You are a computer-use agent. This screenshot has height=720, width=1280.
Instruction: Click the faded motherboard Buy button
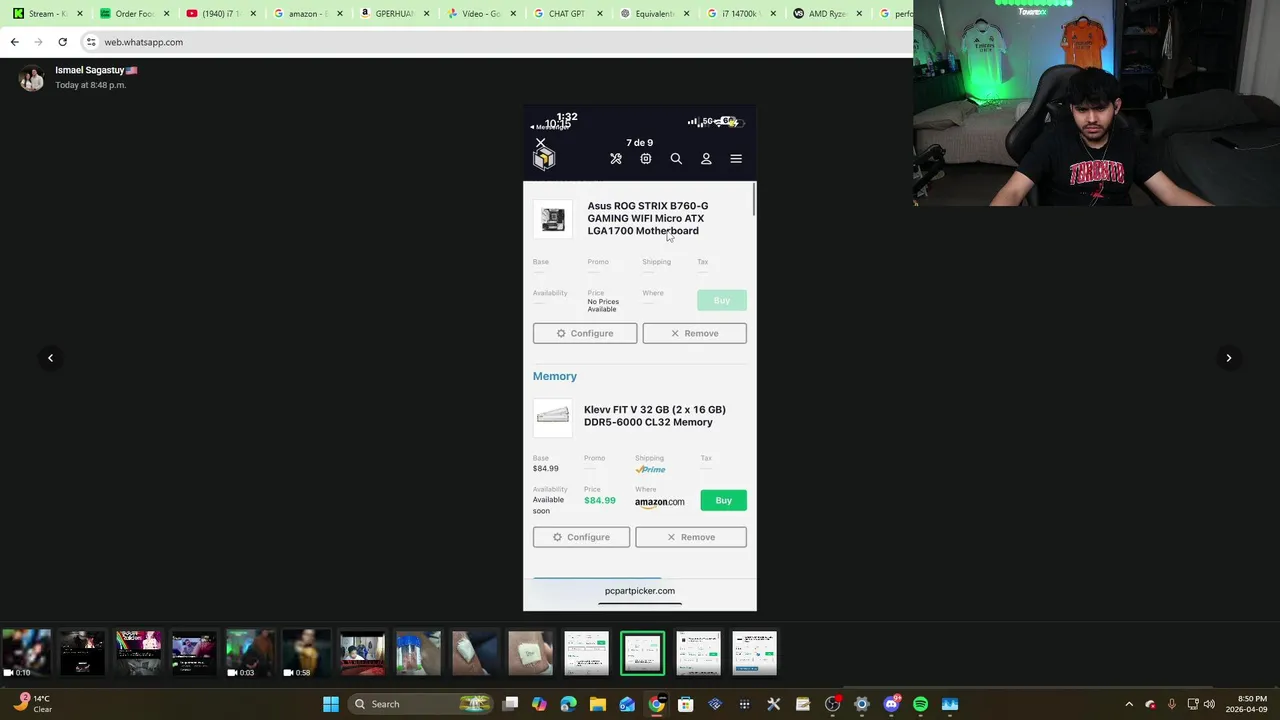point(722,300)
